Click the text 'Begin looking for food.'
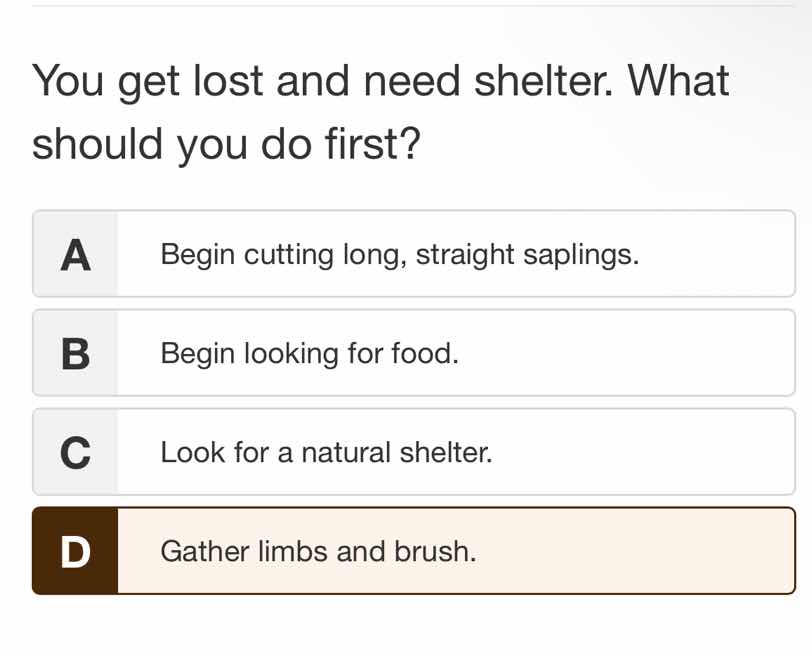812x654 pixels. (x=307, y=353)
